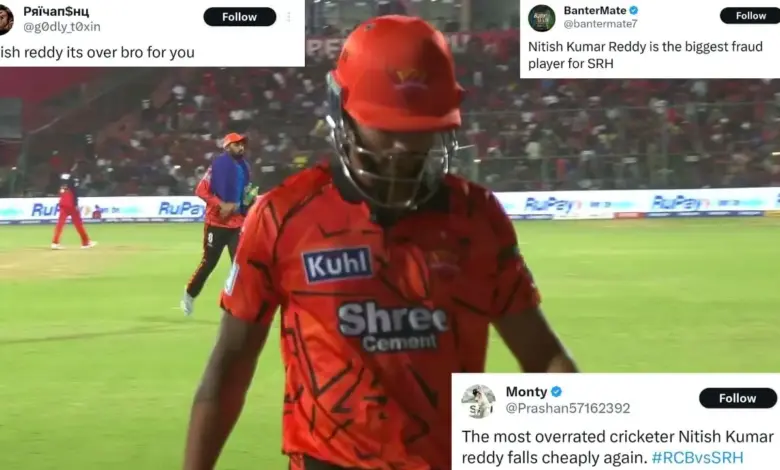Open the three-dot menu on first tweet

[x=289, y=17]
